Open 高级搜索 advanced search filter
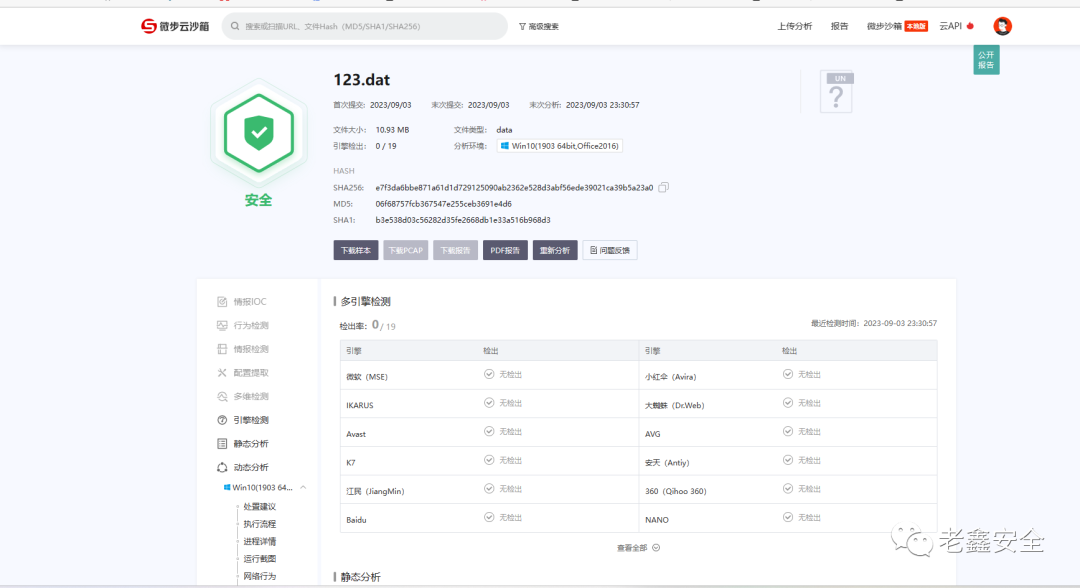1080x588 pixels. tap(539, 26)
